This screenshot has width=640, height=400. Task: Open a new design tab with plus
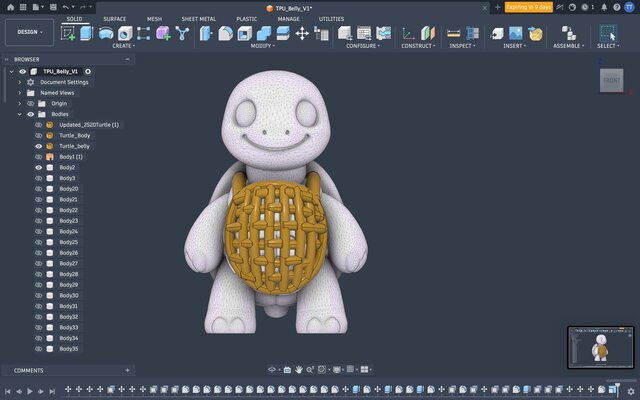tap(497, 7)
